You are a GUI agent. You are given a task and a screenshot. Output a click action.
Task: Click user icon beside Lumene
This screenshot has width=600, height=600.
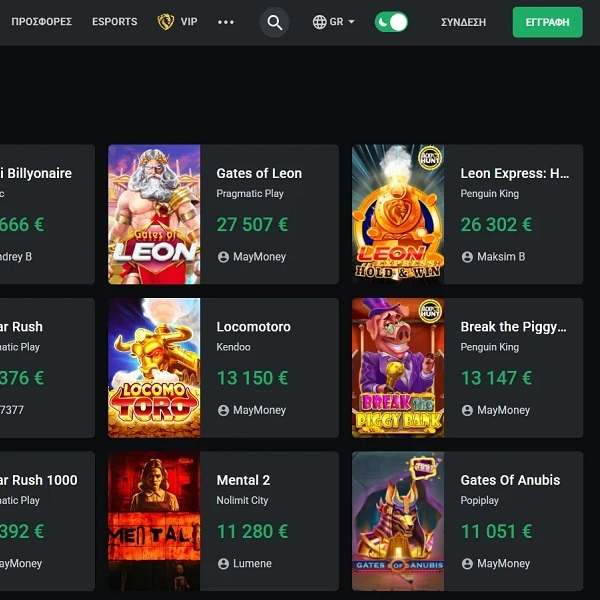coord(223,564)
